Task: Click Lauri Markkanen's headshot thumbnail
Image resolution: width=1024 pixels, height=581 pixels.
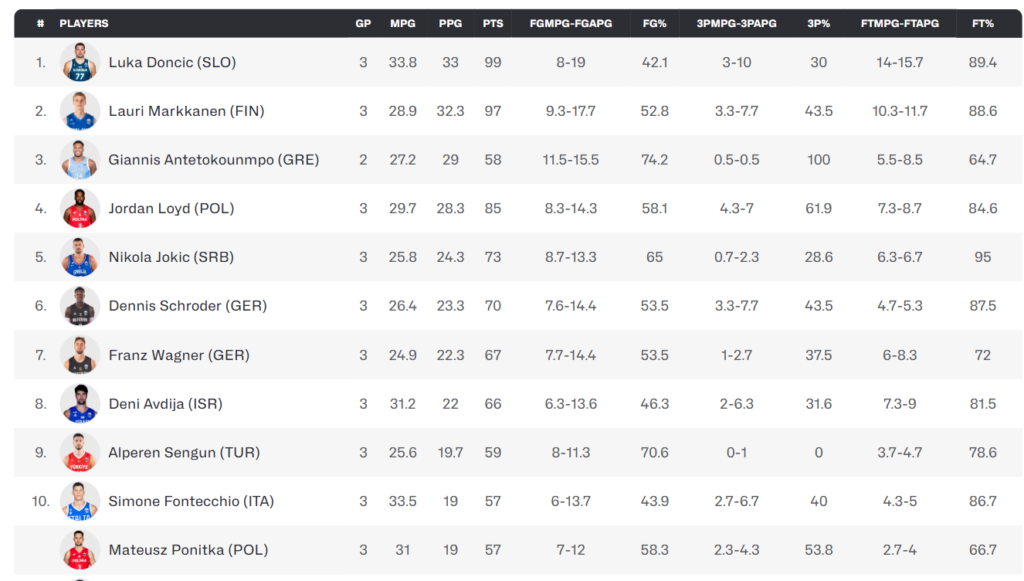Action: tap(80, 111)
